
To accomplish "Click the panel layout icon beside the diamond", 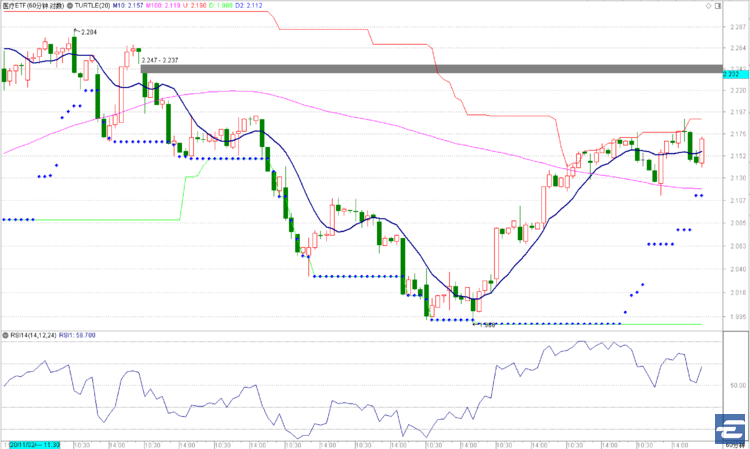I will [717, 6].
